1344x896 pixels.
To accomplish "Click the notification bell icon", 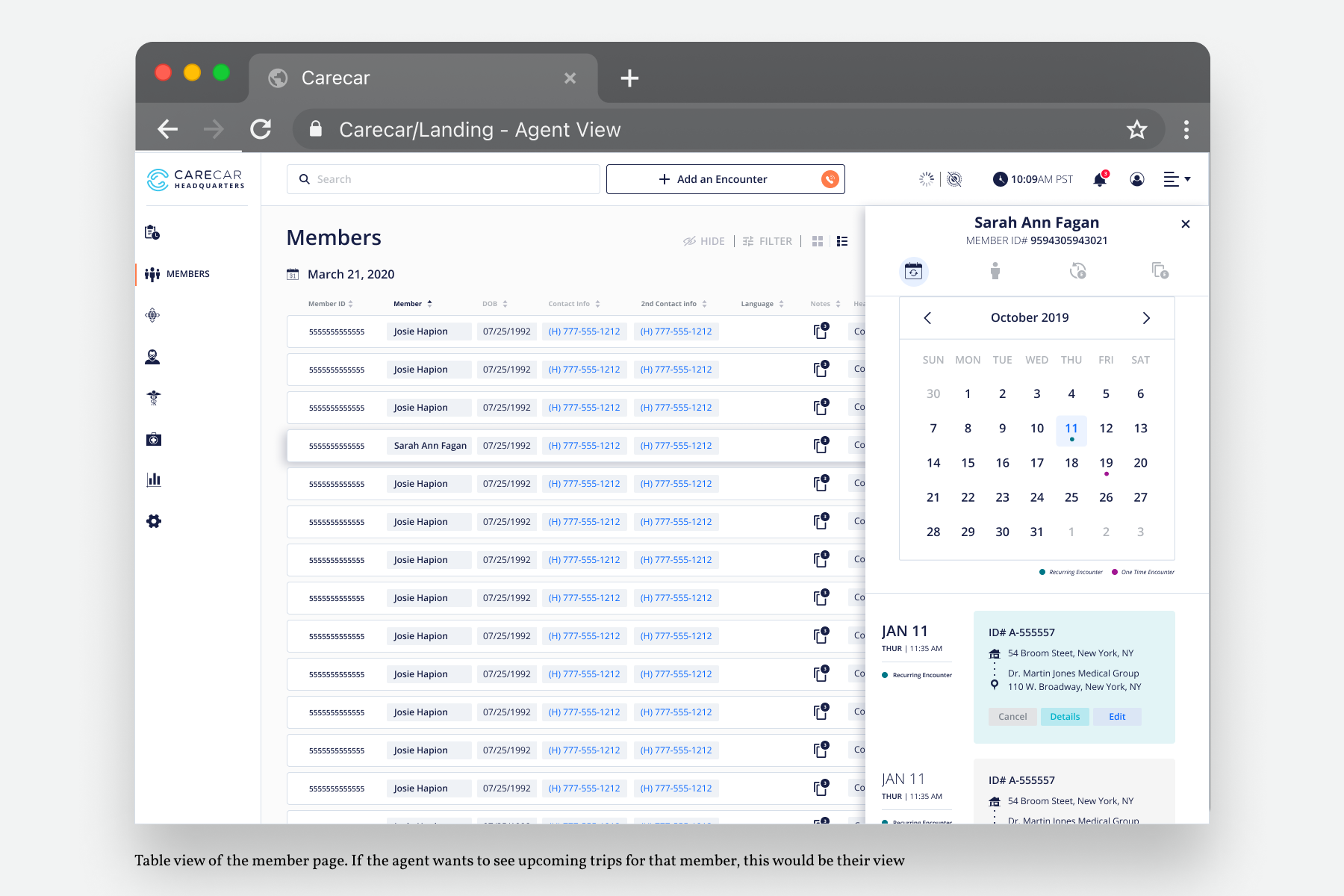I will (x=1099, y=179).
